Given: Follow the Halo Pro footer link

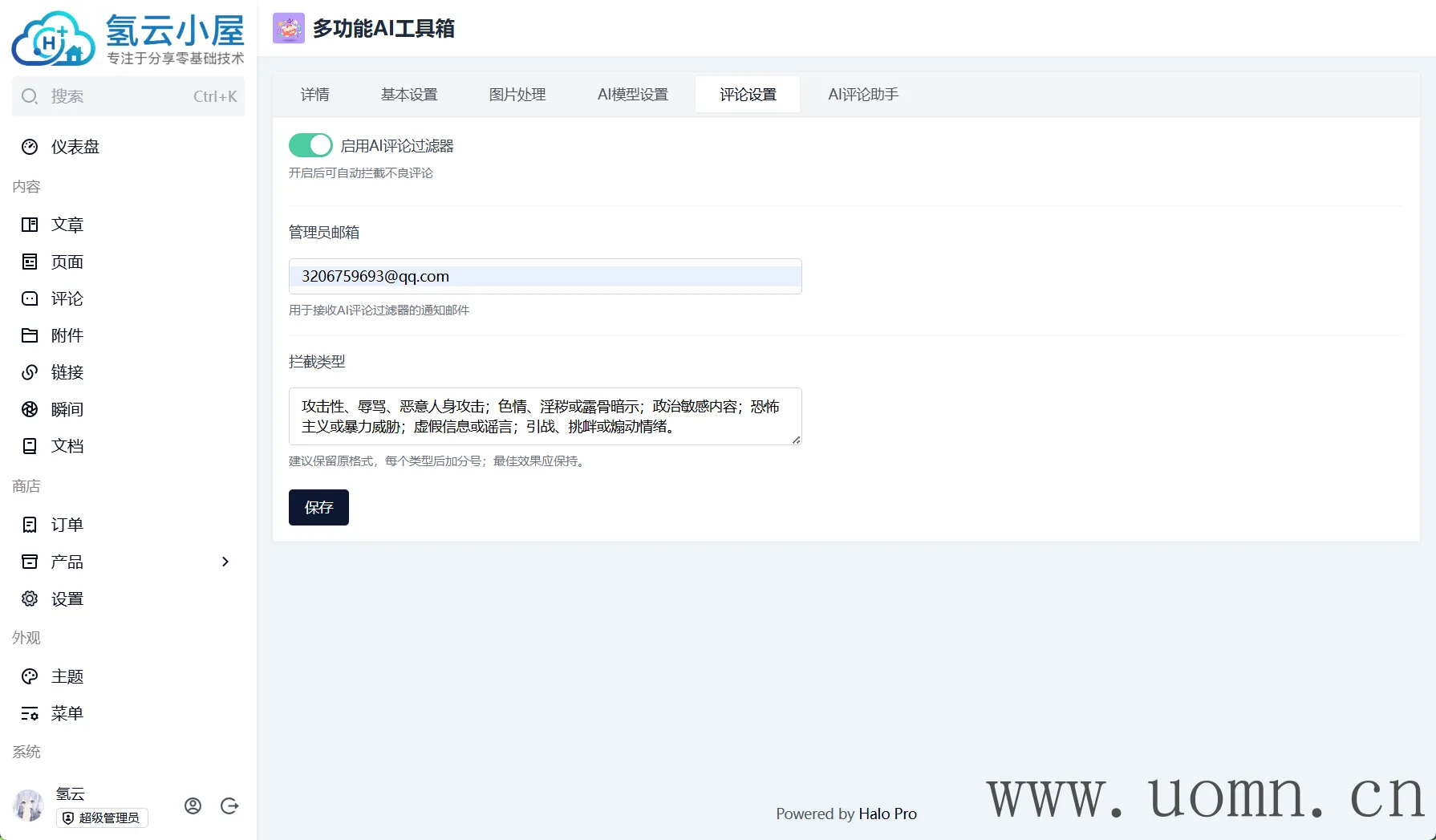Looking at the screenshot, I should [x=887, y=814].
